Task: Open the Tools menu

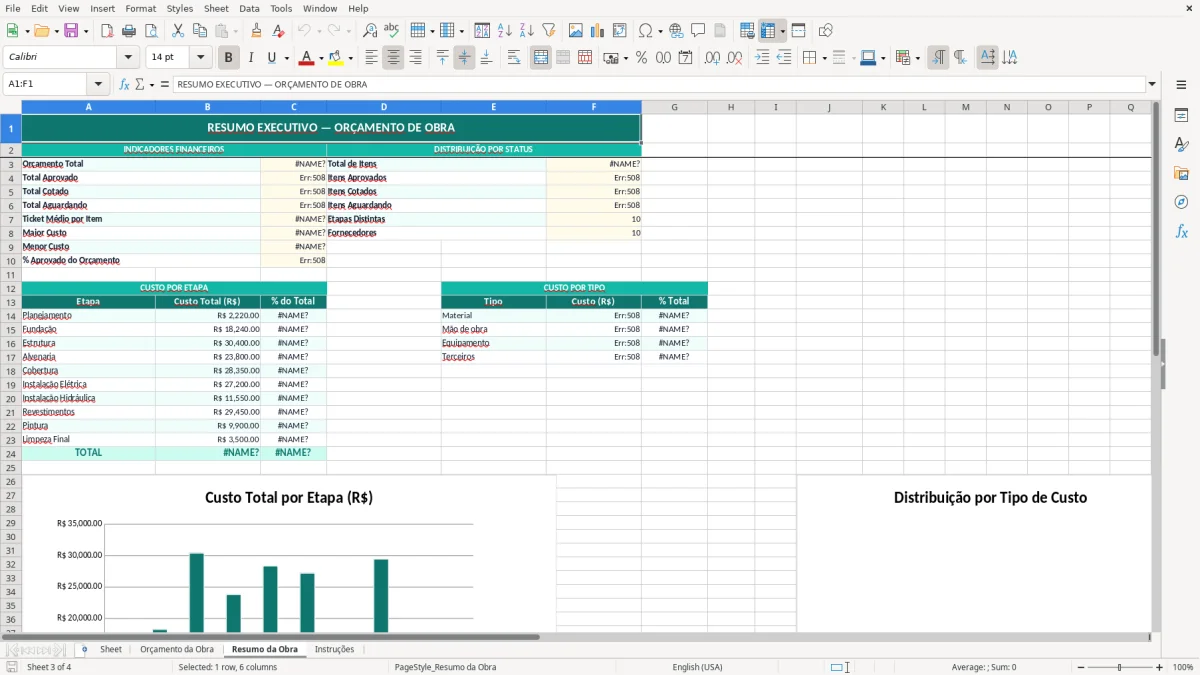Action: coord(281,8)
